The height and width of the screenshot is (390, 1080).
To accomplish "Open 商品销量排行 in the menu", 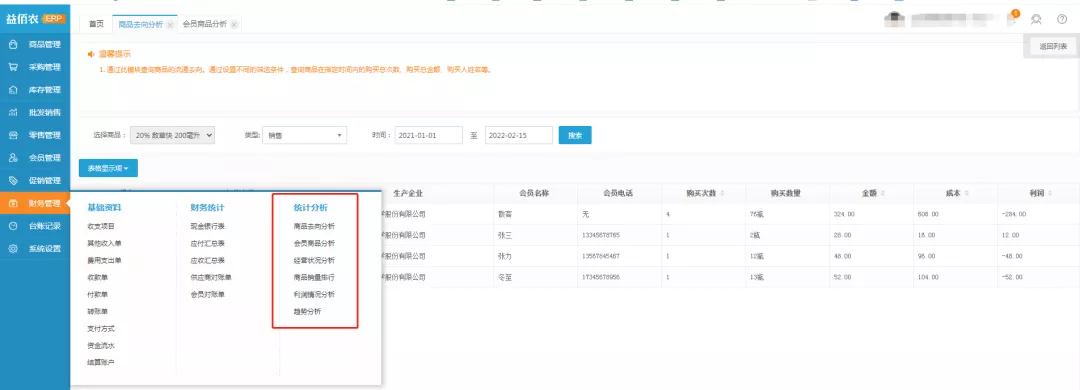I will click(315, 278).
